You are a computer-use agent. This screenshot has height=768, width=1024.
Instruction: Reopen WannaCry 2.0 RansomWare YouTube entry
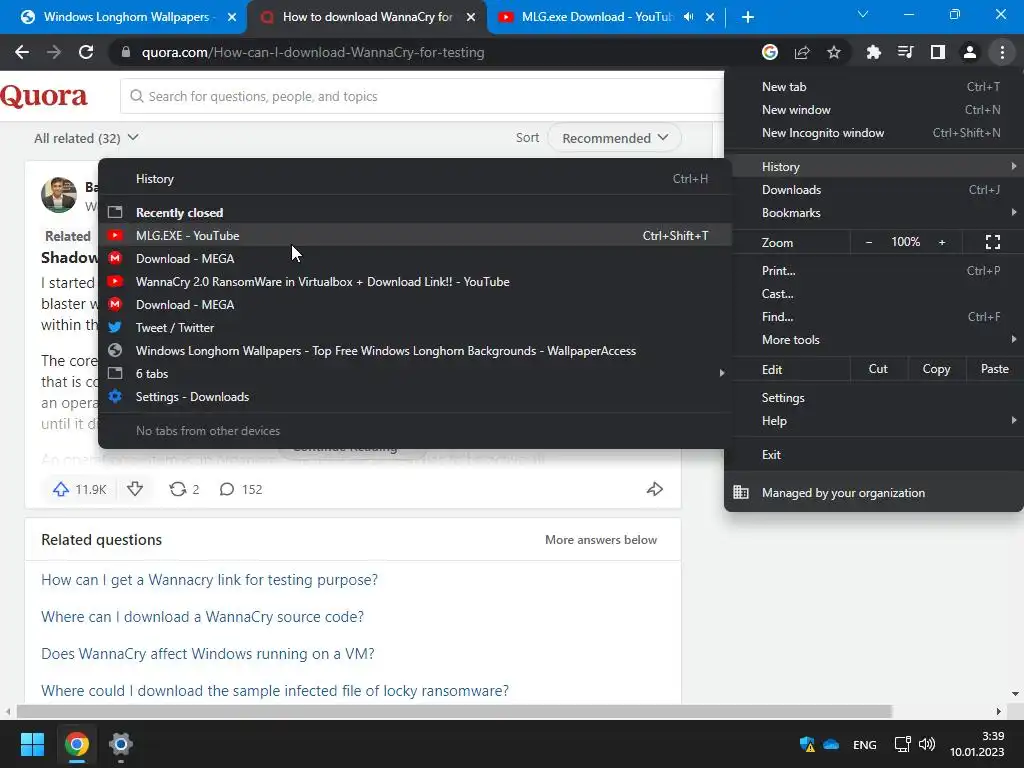(416, 281)
